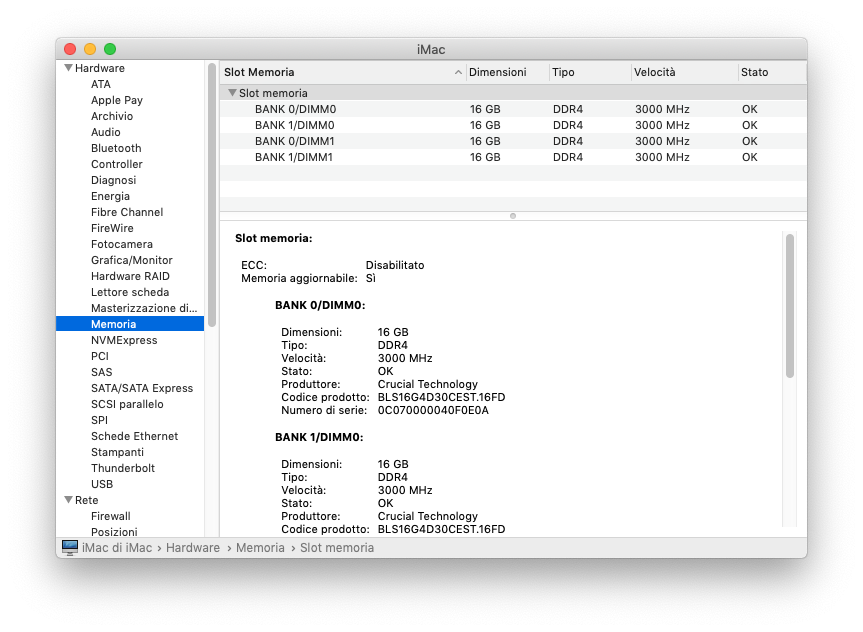Viewport: 863px width, 632px height.
Task: Select Apple Pay in the sidebar
Action: click(x=117, y=100)
